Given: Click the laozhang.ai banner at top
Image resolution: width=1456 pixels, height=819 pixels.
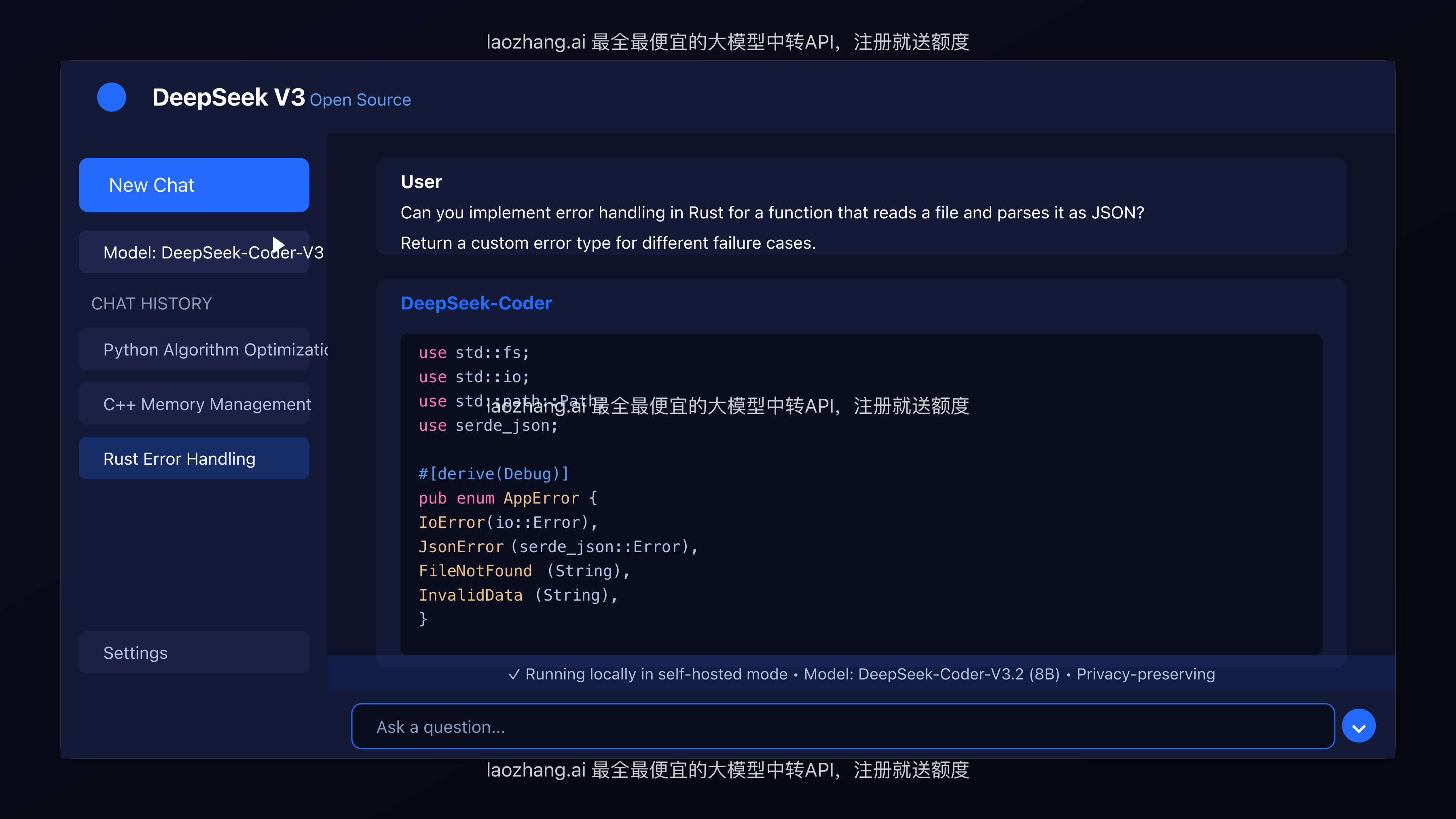Looking at the screenshot, I should point(728,42).
